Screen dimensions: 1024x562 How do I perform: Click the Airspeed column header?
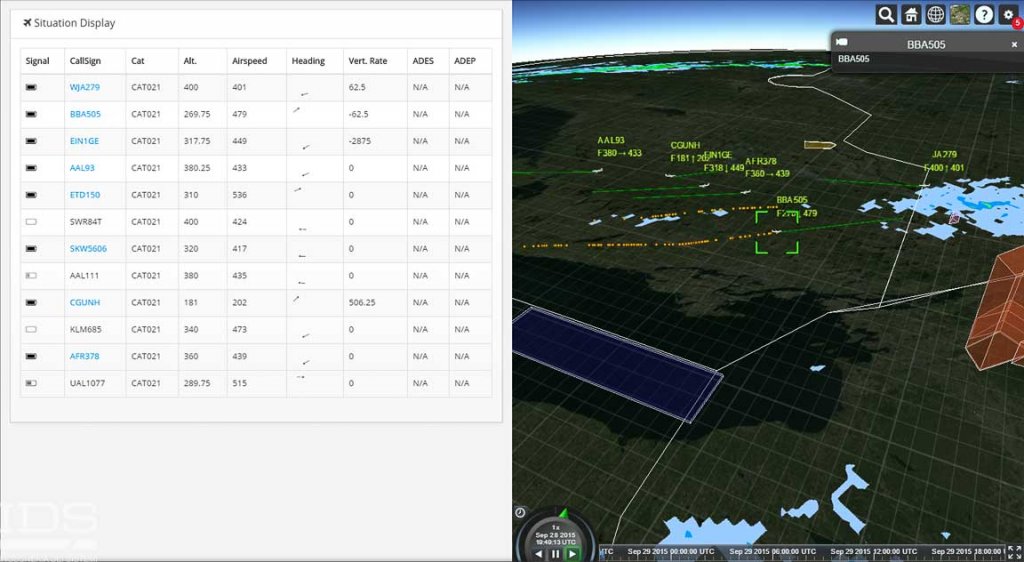[249, 61]
